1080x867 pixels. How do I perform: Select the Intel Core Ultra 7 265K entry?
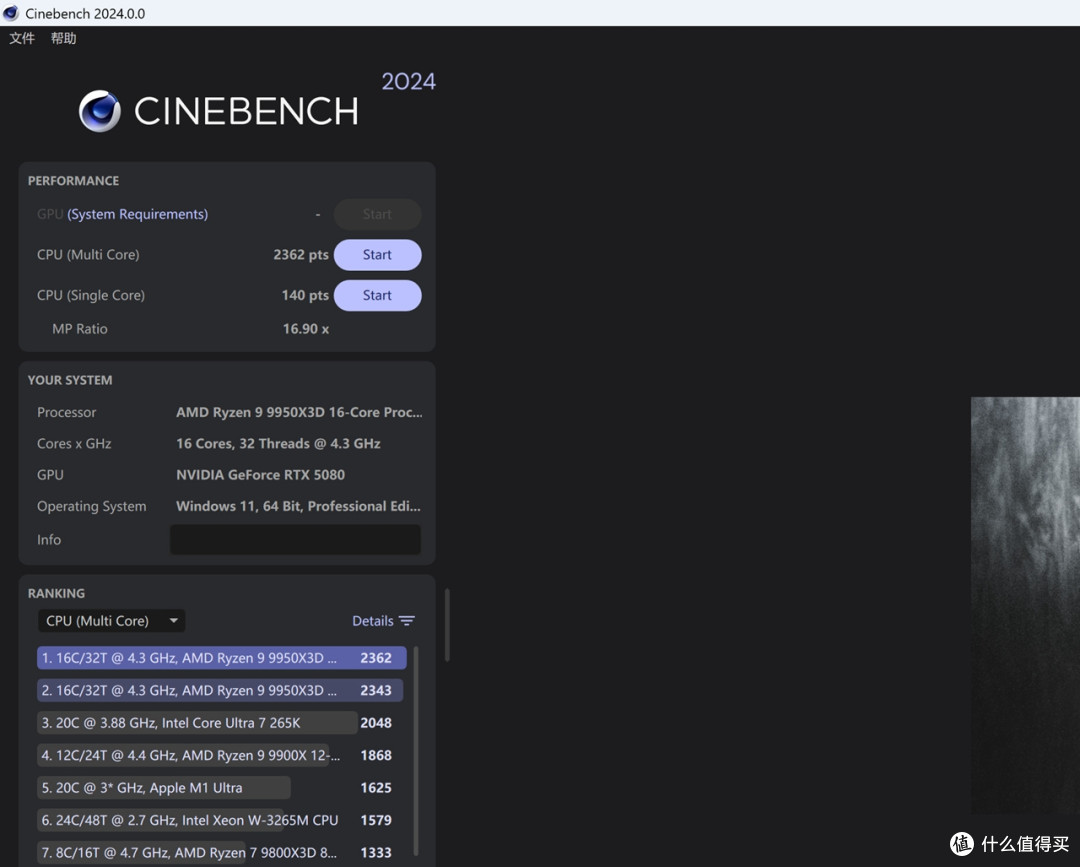point(216,722)
